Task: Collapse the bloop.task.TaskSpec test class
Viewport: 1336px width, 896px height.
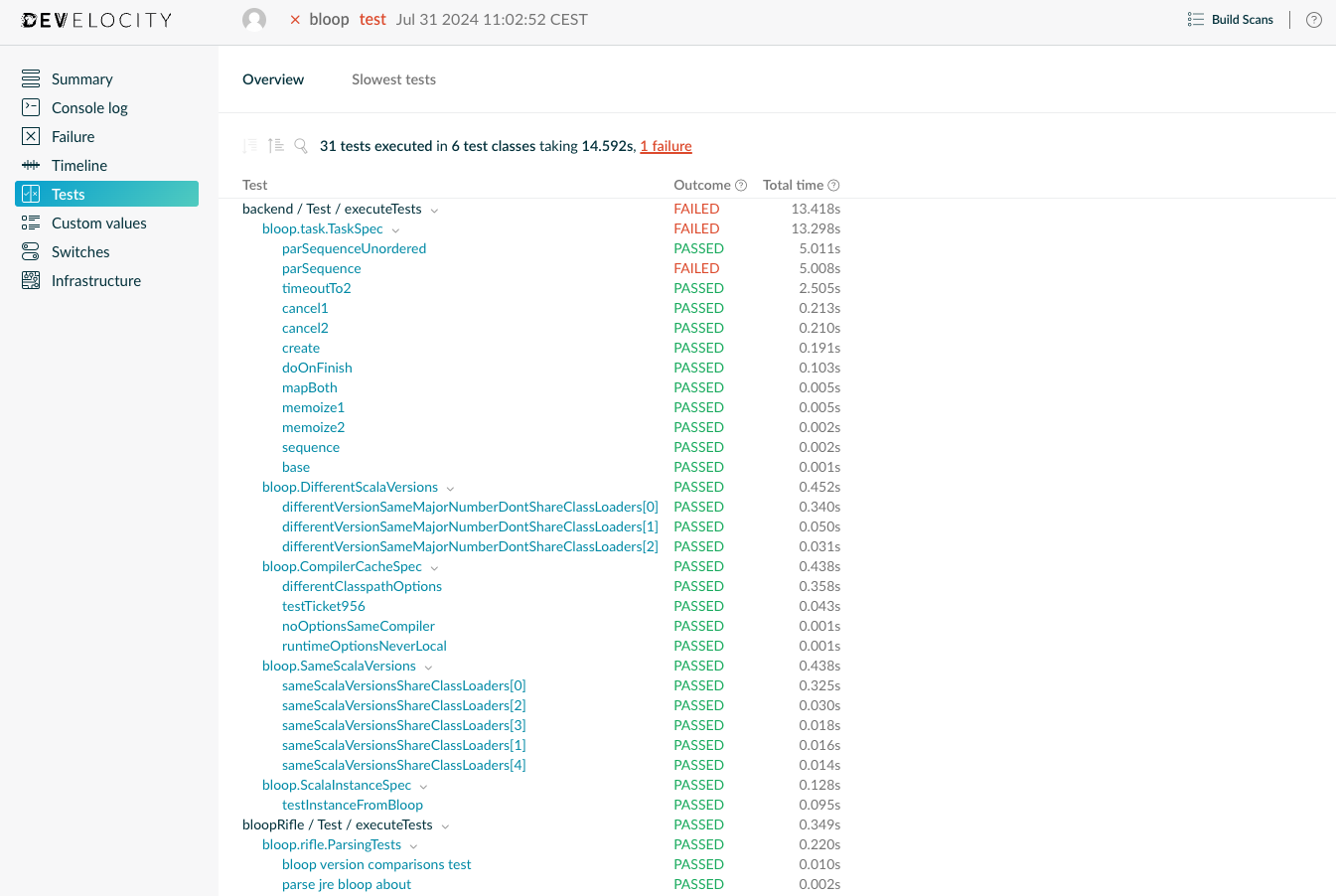Action: (395, 228)
